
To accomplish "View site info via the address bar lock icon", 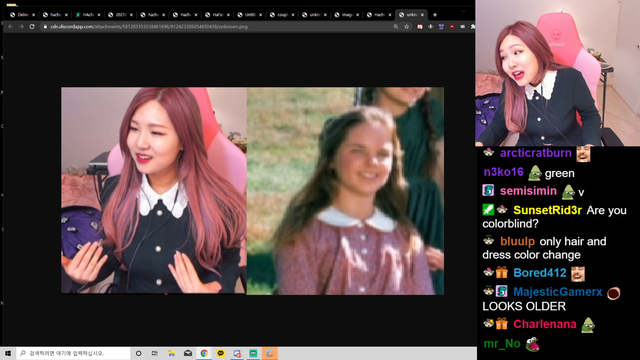I will 45,27.
